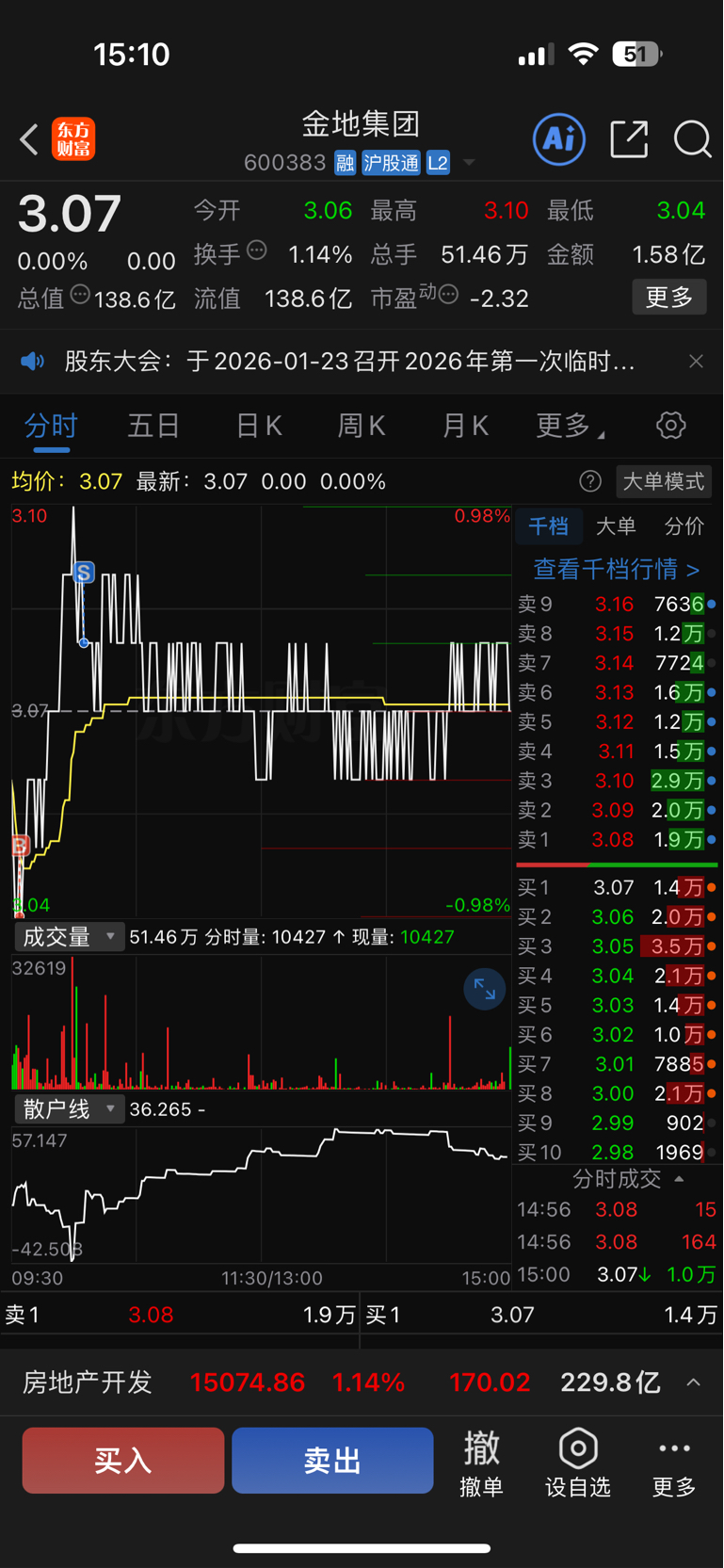This screenshot has width=724, height=1568.
Task: Tap the share export icon
Action: 629,139
